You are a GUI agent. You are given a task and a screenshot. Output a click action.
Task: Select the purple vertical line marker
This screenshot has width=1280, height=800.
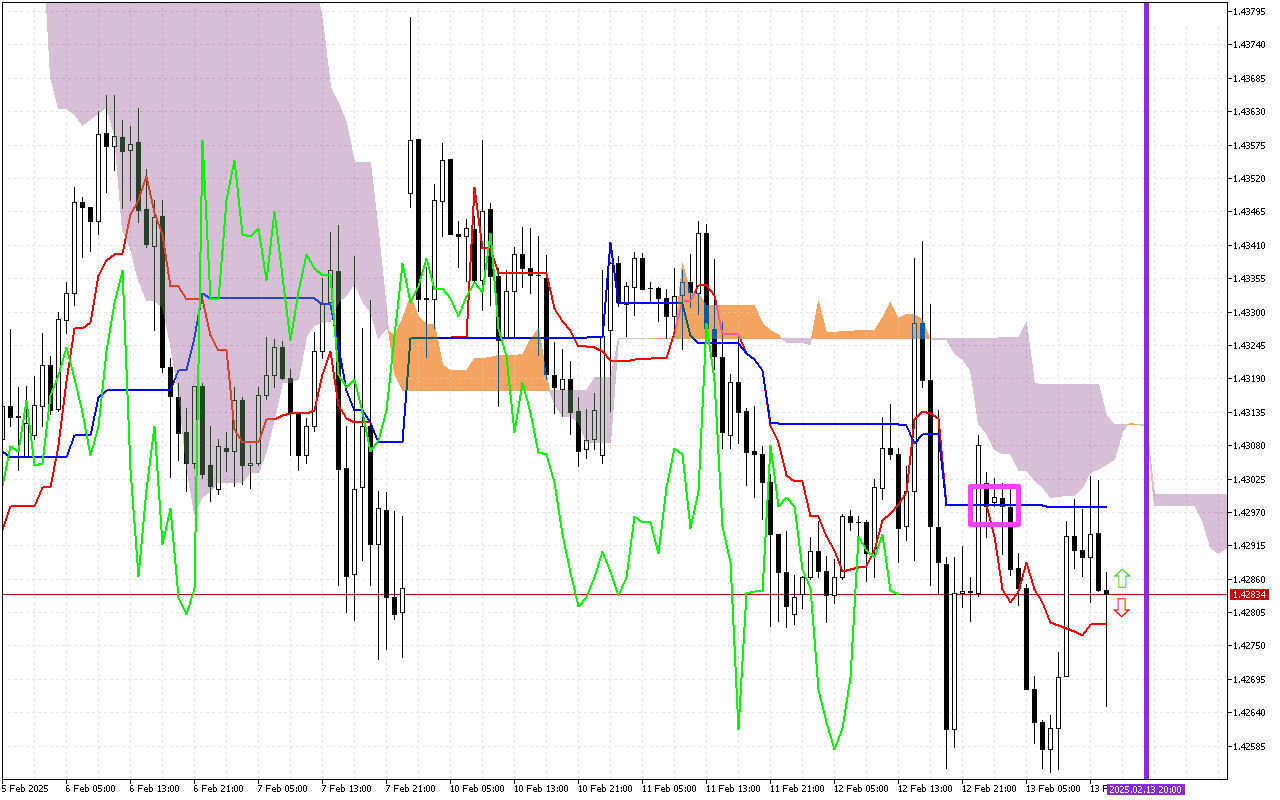[x=1146, y=390]
